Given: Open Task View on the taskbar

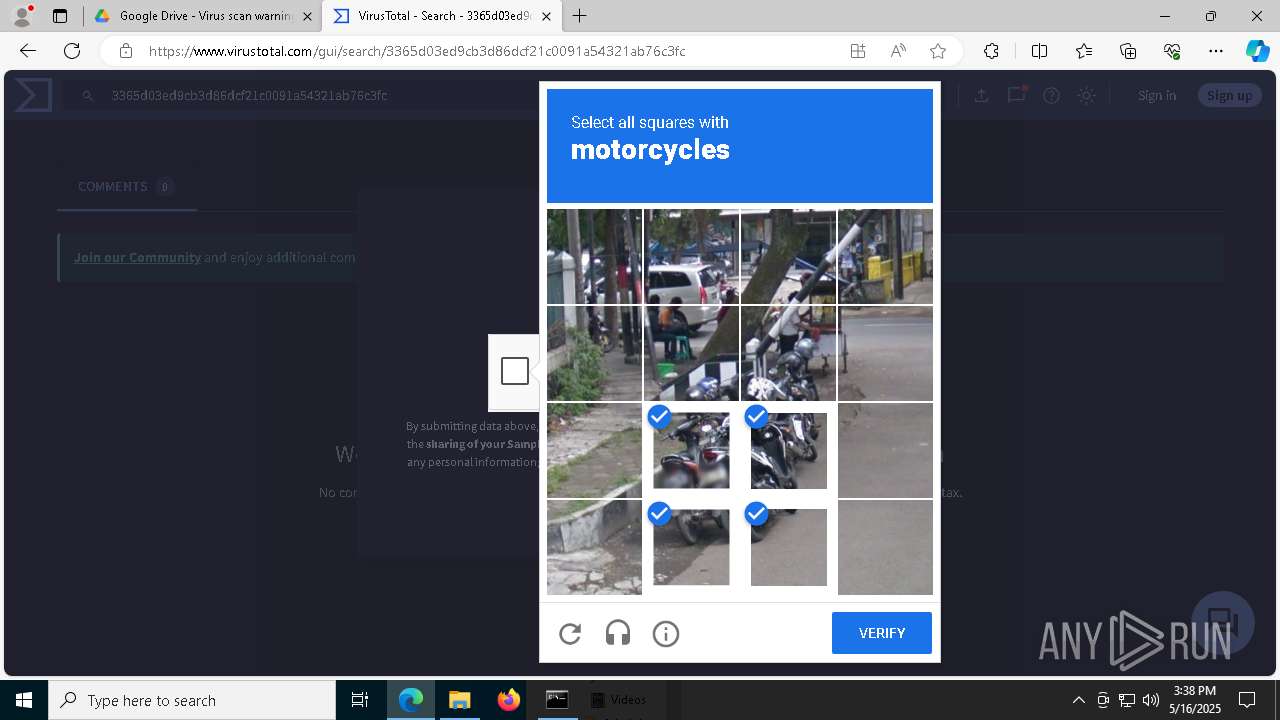Looking at the screenshot, I should [360, 700].
